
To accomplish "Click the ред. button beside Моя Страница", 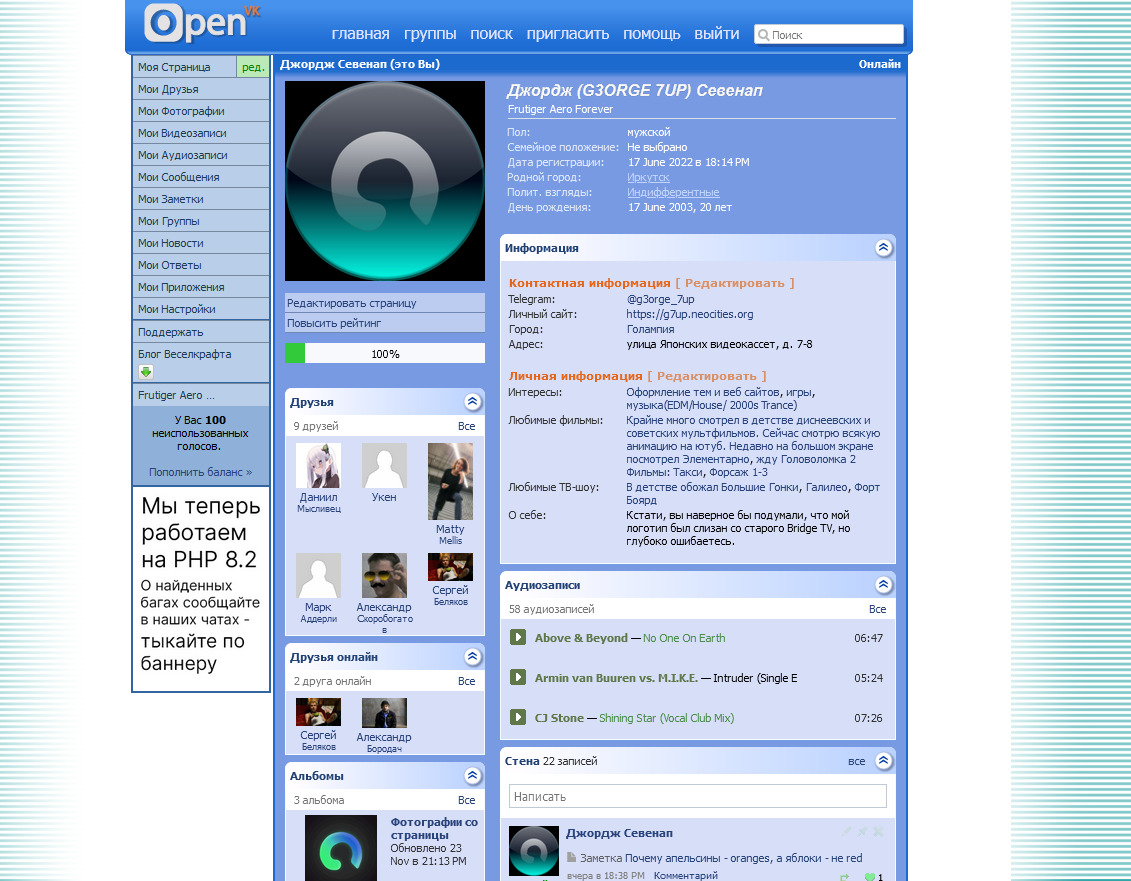I will coord(253,67).
